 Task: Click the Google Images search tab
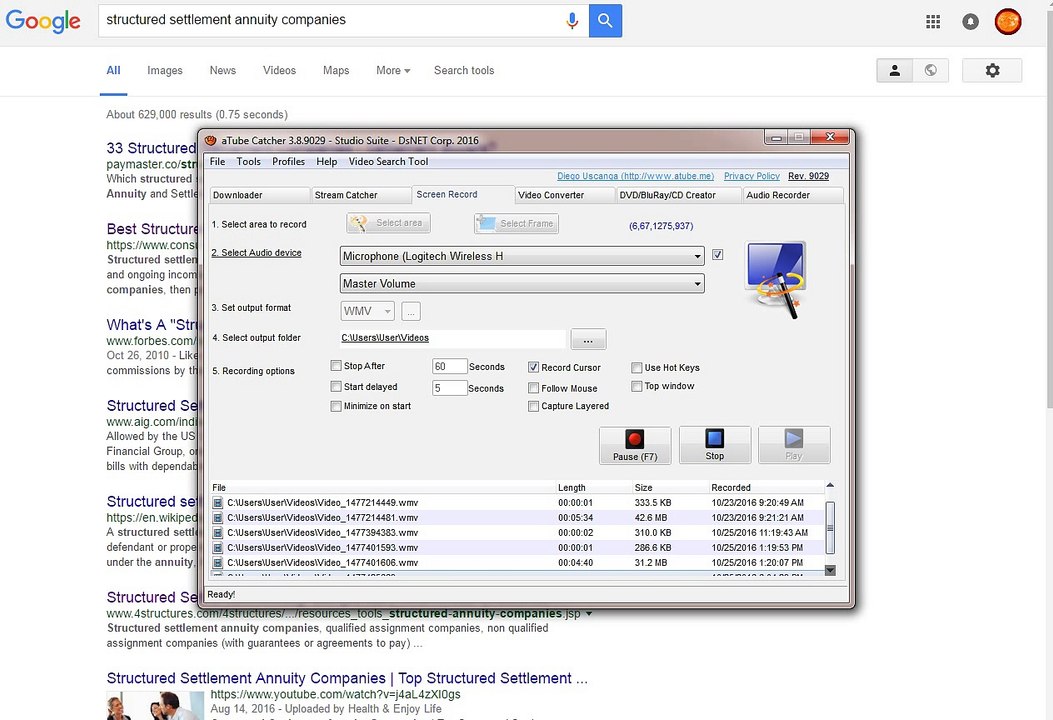[x=165, y=71]
